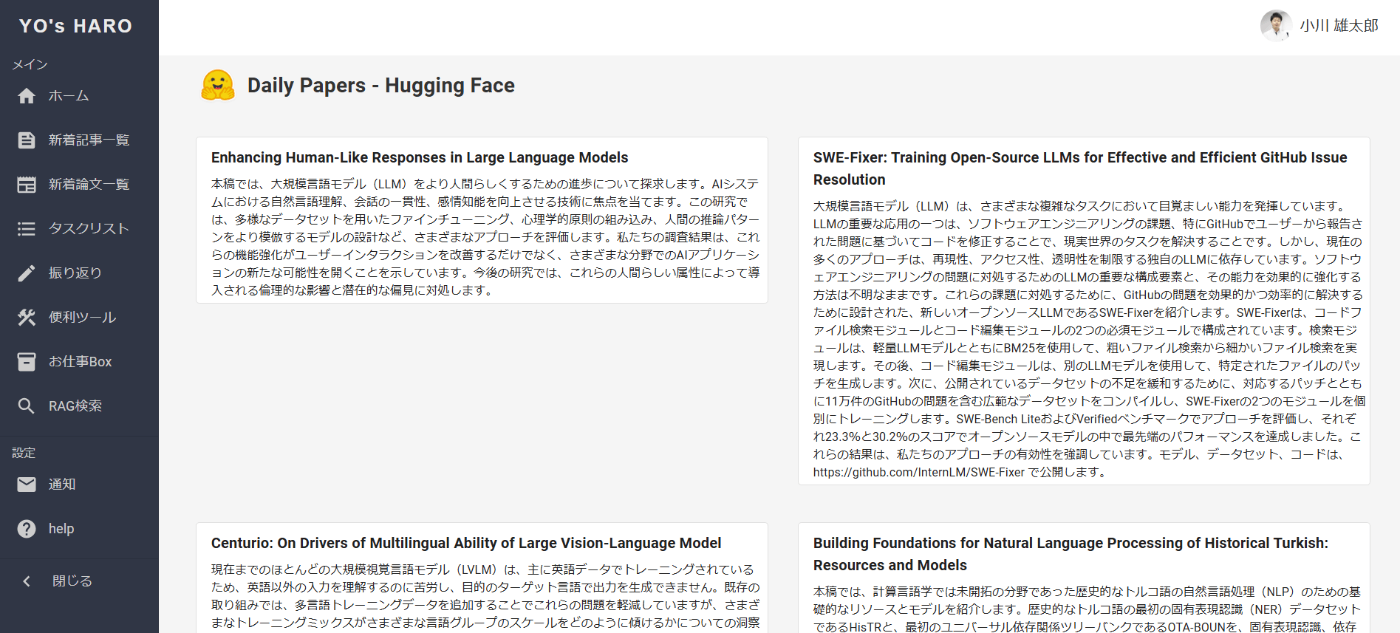Open the RAG検索 menu item

click(x=75, y=406)
